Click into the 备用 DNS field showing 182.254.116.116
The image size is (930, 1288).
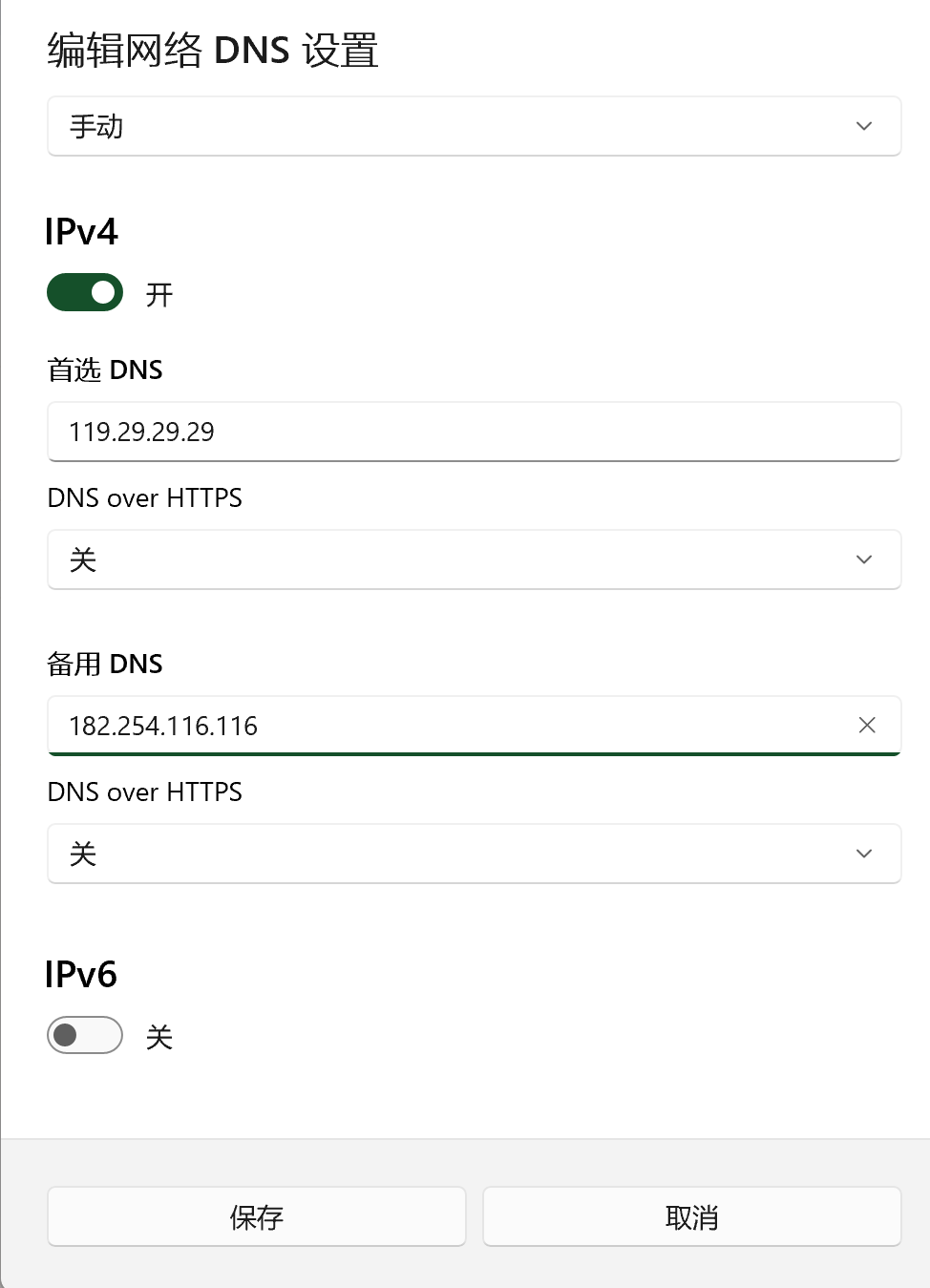(x=475, y=726)
